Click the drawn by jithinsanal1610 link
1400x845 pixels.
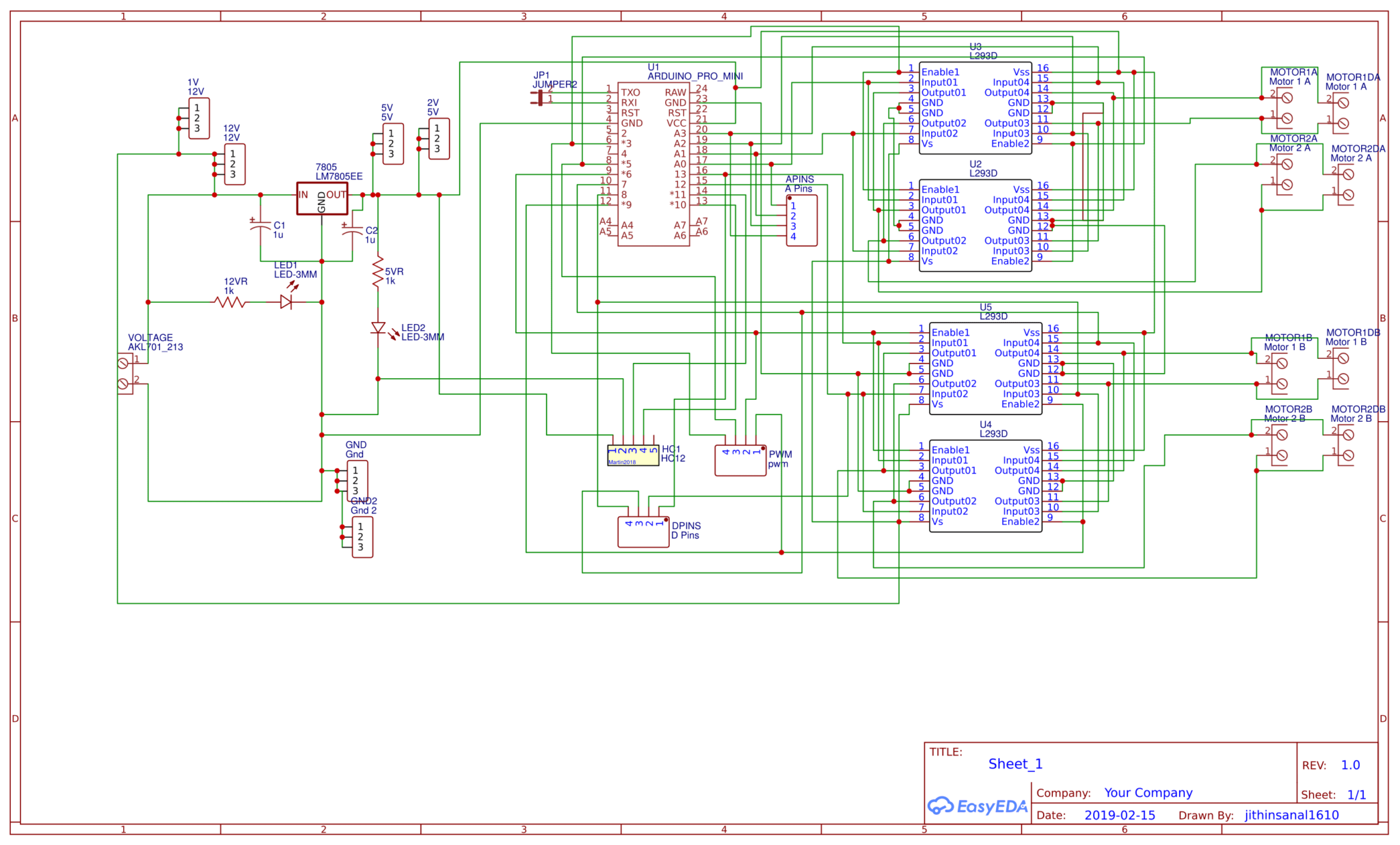coord(1292,815)
